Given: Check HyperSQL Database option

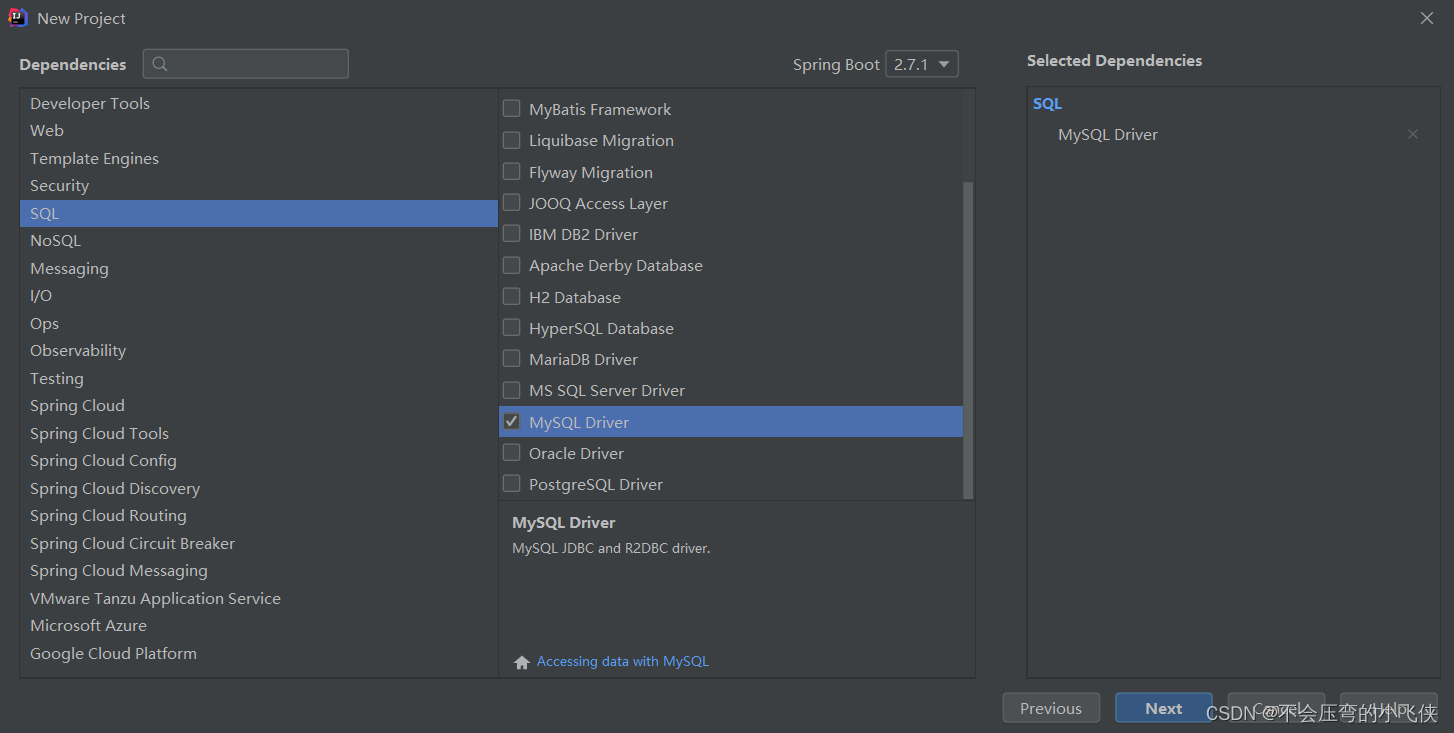Looking at the screenshot, I should click(x=511, y=328).
